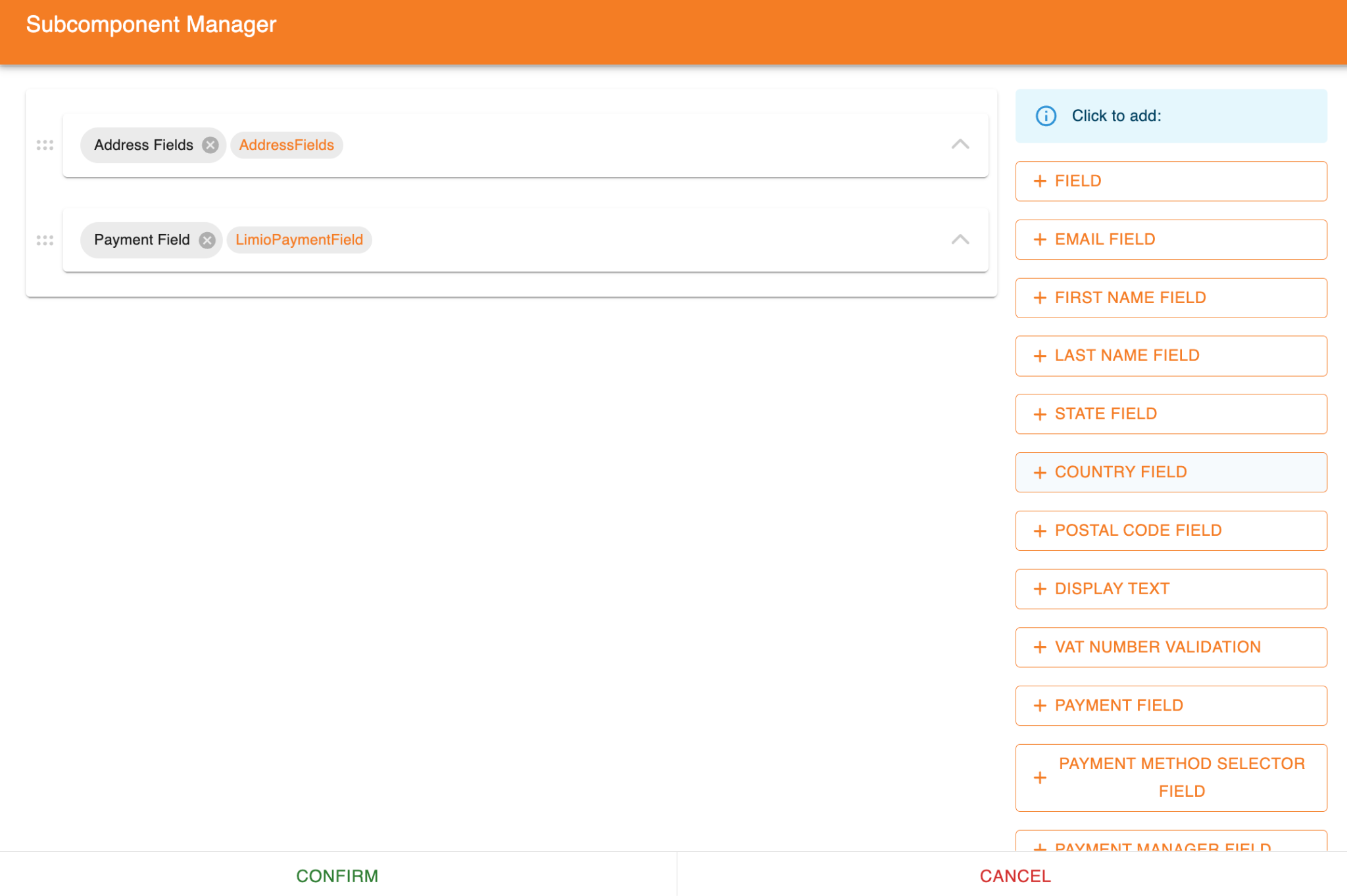Add a Postal Code Field
The image size is (1347, 896).
1171,531
